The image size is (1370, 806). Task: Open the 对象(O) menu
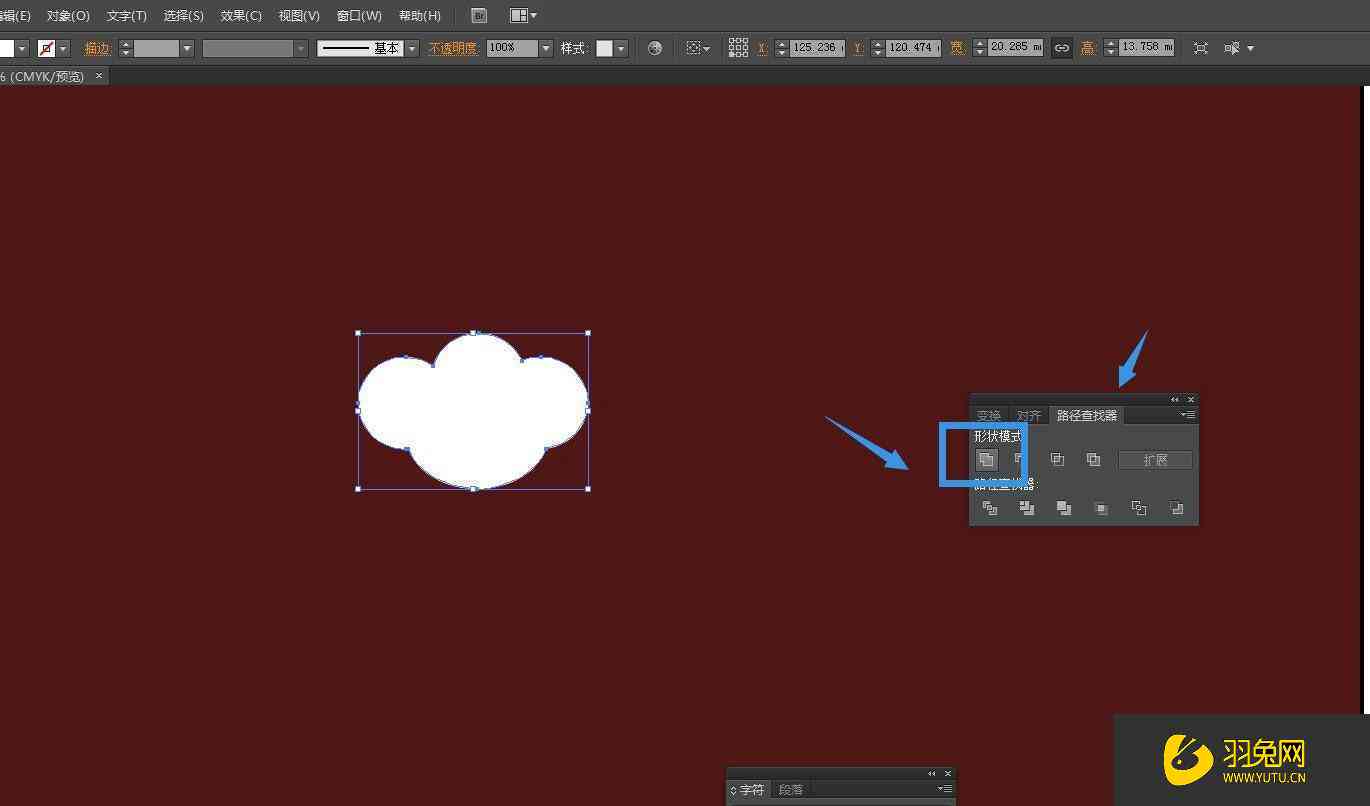(x=68, y=16)
